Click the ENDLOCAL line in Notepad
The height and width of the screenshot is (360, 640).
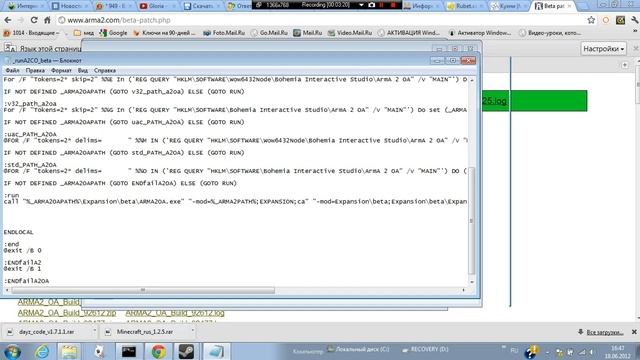[x=18, y=232]
